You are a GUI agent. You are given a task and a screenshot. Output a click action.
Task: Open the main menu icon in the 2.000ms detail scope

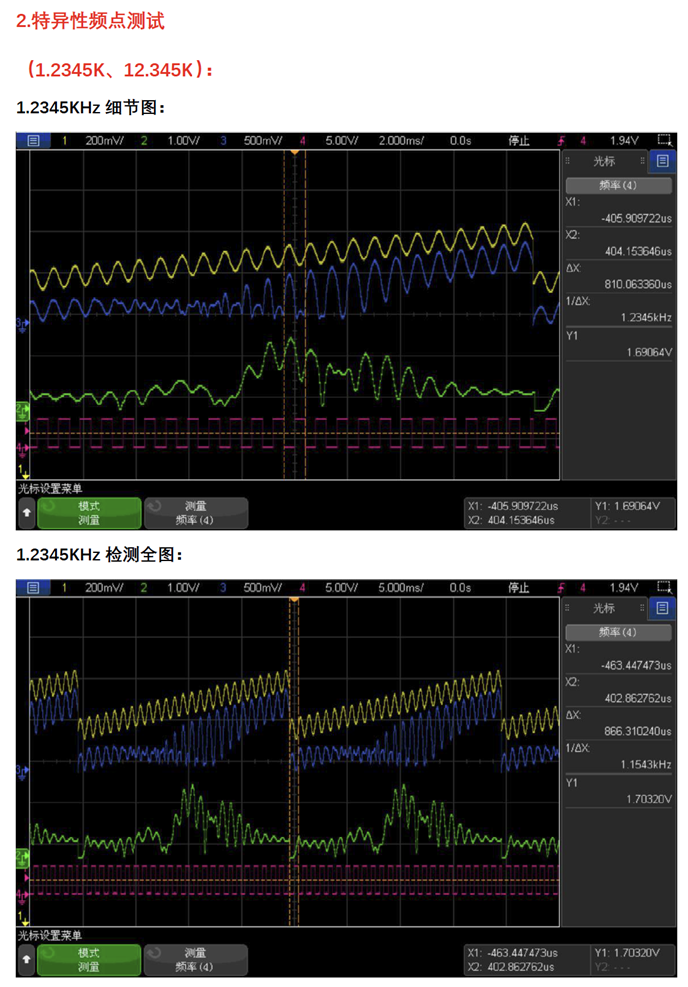(x=33, y=141)
